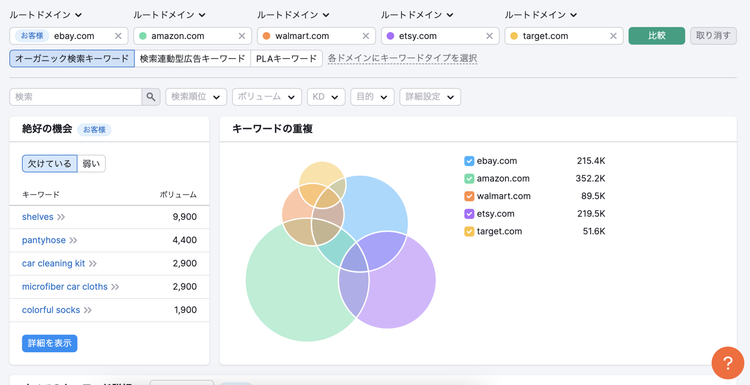Uncheck amazon.com in overlap legend
750x385 pixels.
pos(469,179)
